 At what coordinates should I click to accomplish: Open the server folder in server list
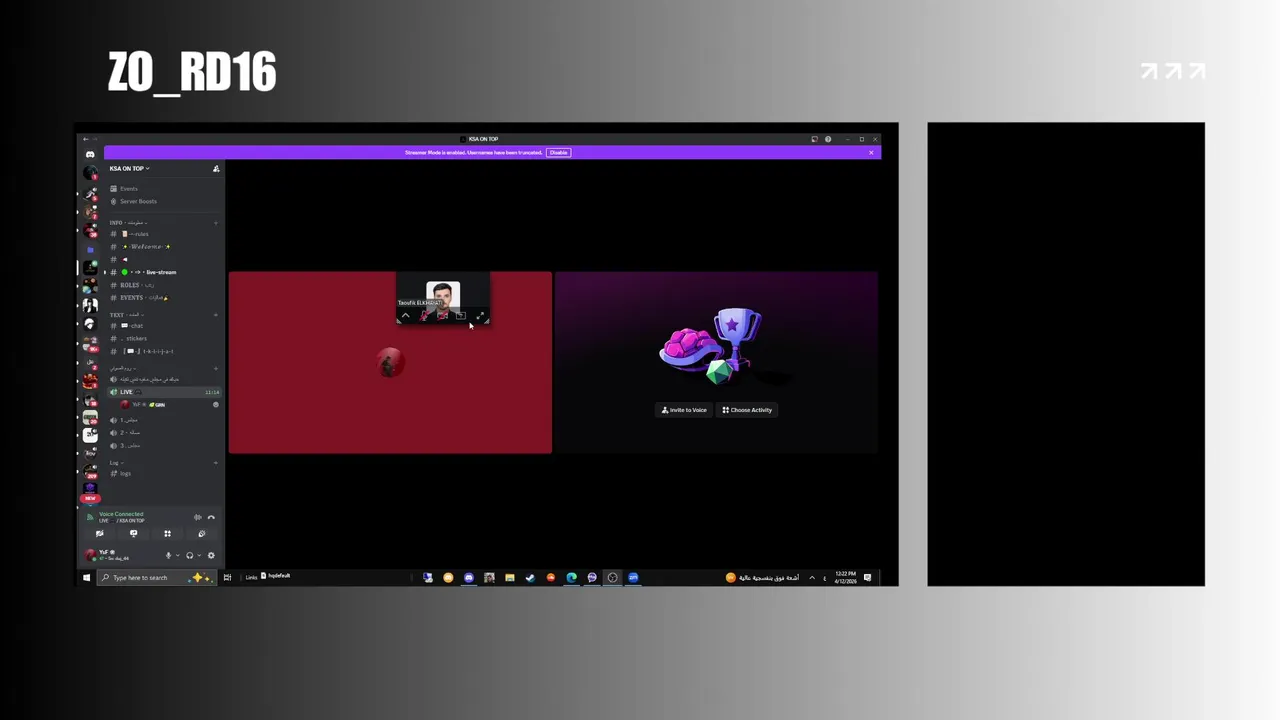tap(90, 250)
